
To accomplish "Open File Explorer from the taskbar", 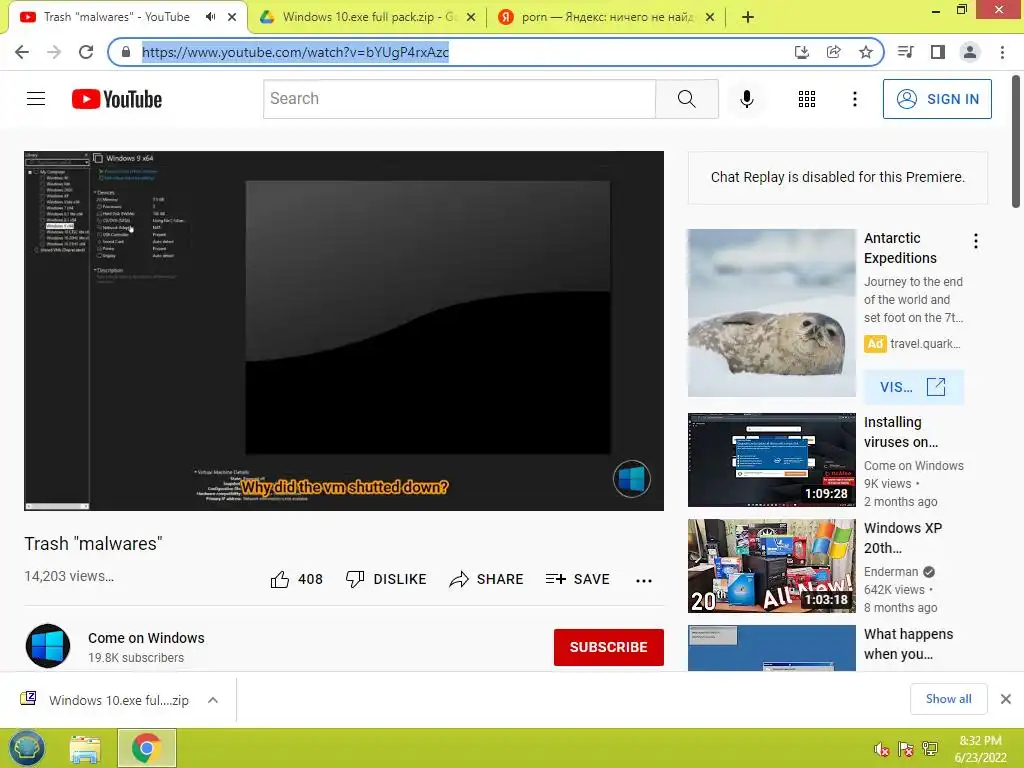I will 85,749.
